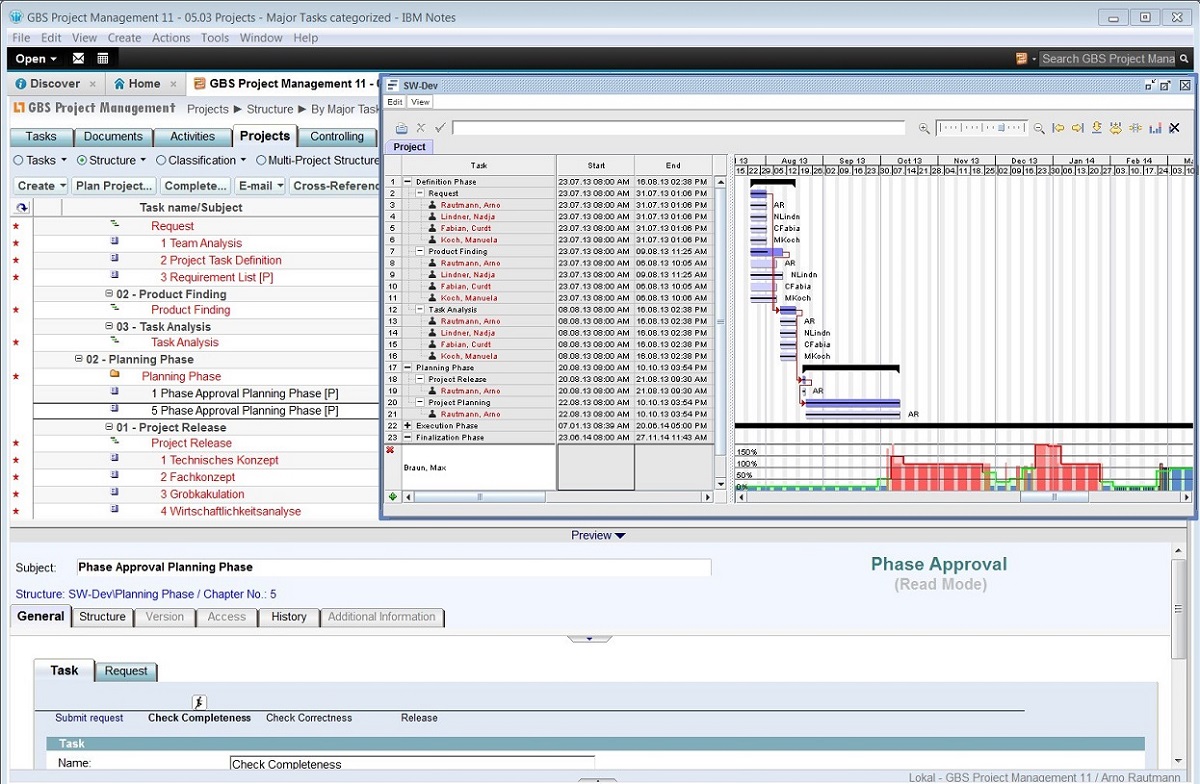Viewport: 1200px width, 784px height.
Task: Collapse Definition Phase in Gantt task list
Action: 408,182
